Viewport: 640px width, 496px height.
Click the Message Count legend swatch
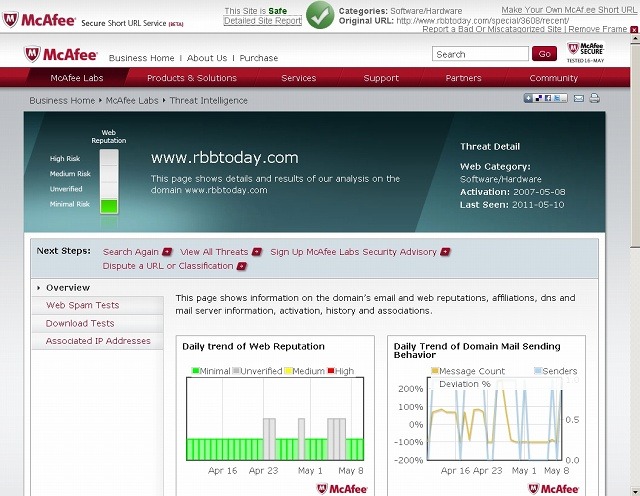point(435,371)
